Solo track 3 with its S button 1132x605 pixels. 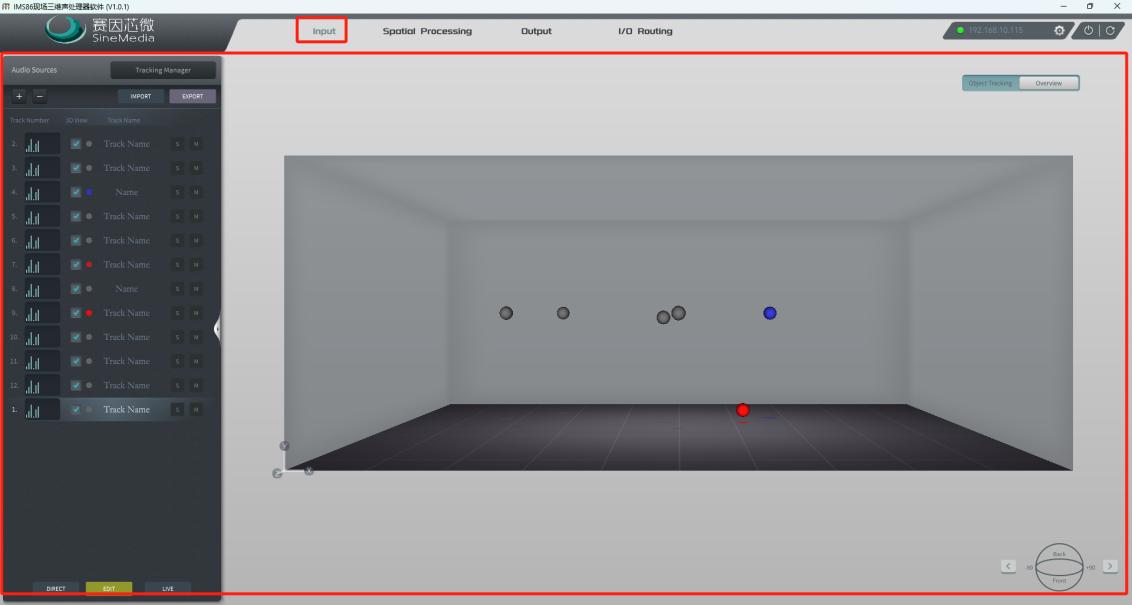pyautogui.click(x=177, y=168)
